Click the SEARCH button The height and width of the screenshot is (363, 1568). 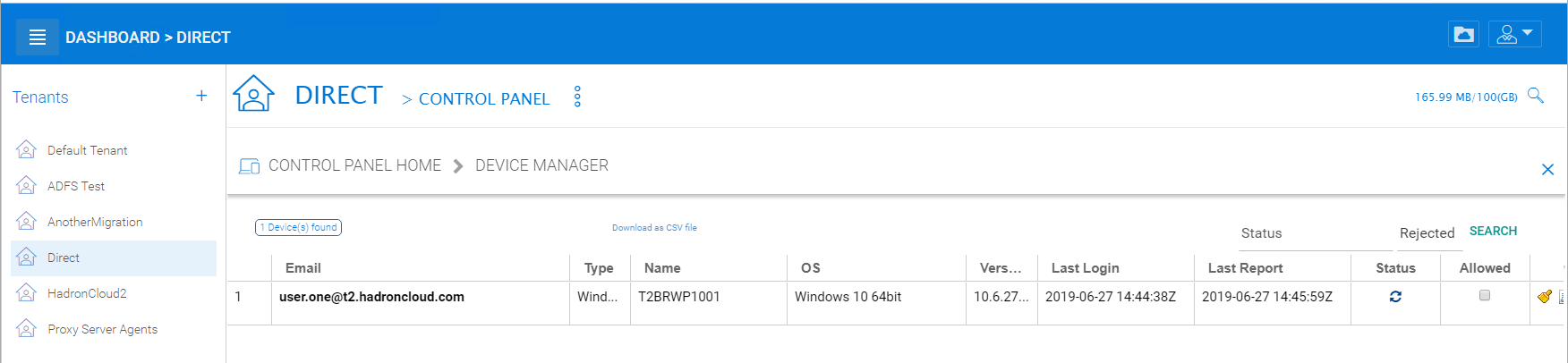1493,231
